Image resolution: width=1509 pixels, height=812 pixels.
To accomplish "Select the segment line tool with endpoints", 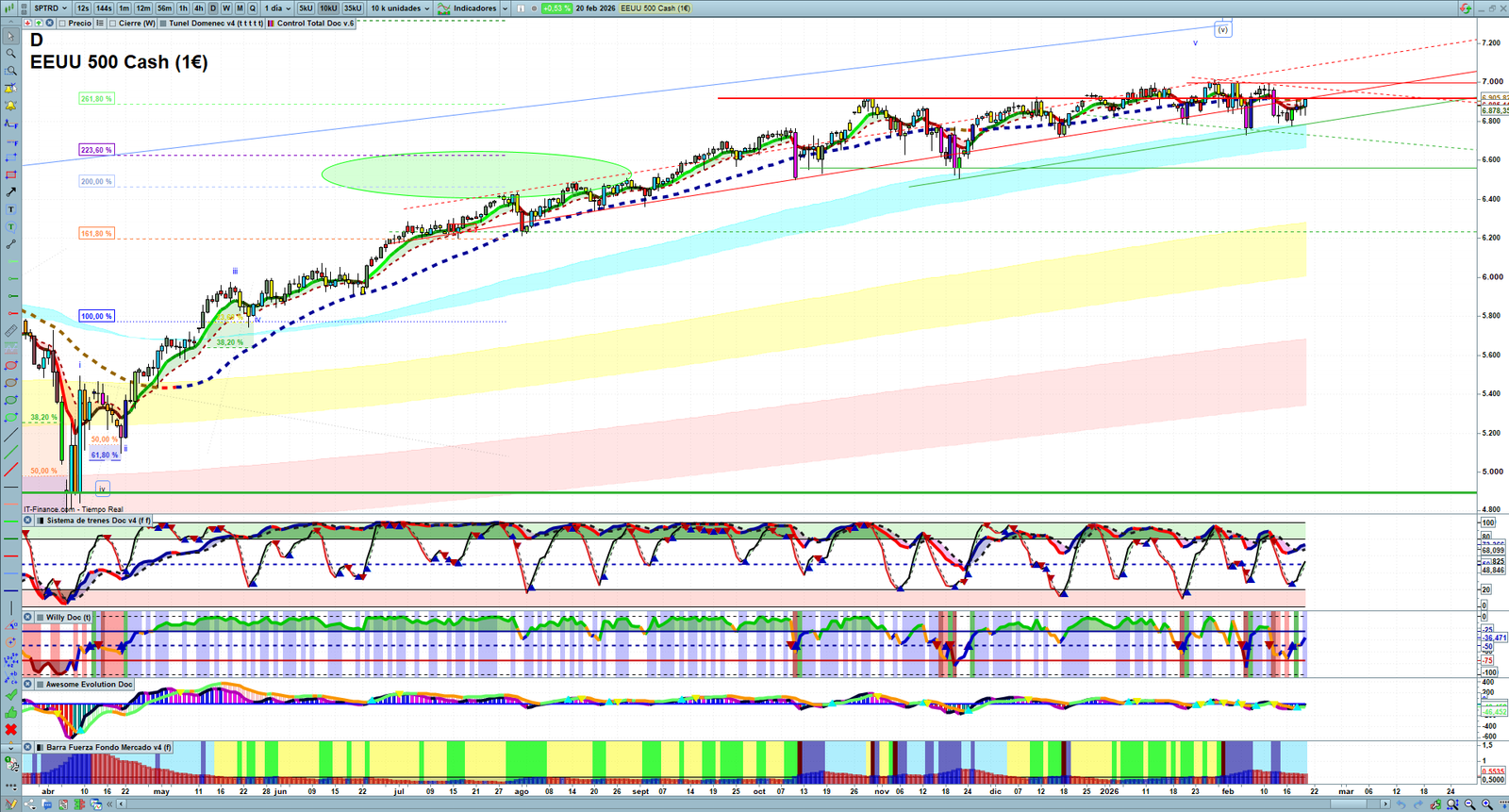I will tap(10, 244).
